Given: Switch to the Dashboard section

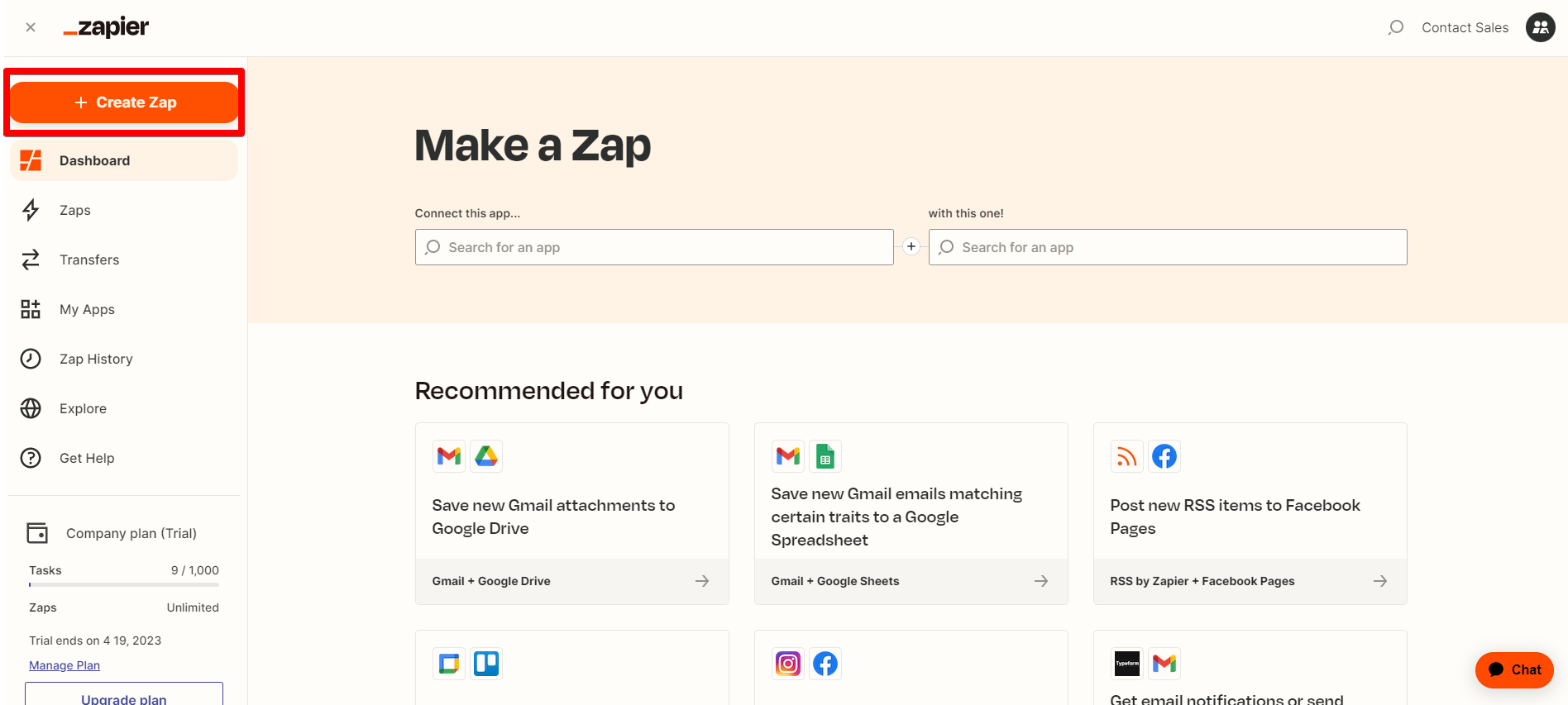Looking at the screenshot, I should coord(94,160).
